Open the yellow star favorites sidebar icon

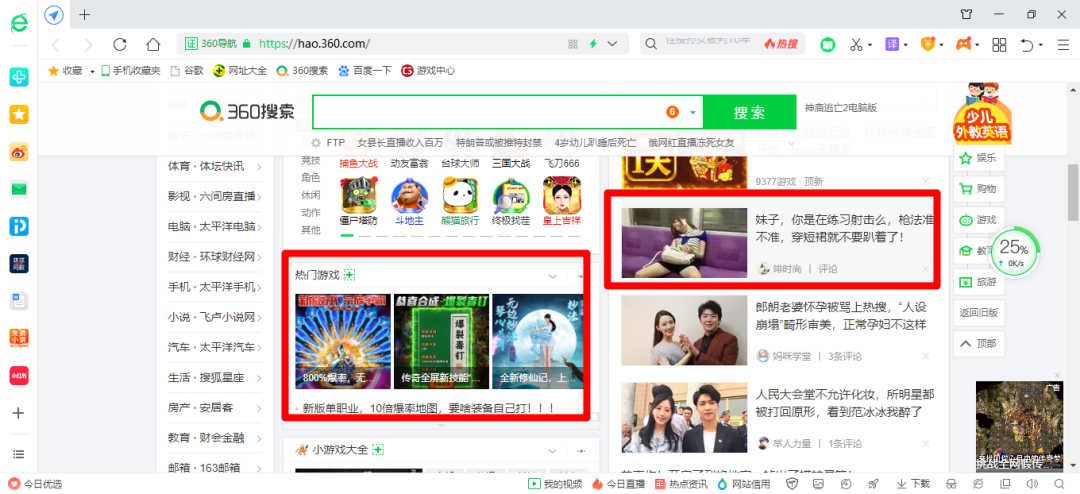click(19, 114)
